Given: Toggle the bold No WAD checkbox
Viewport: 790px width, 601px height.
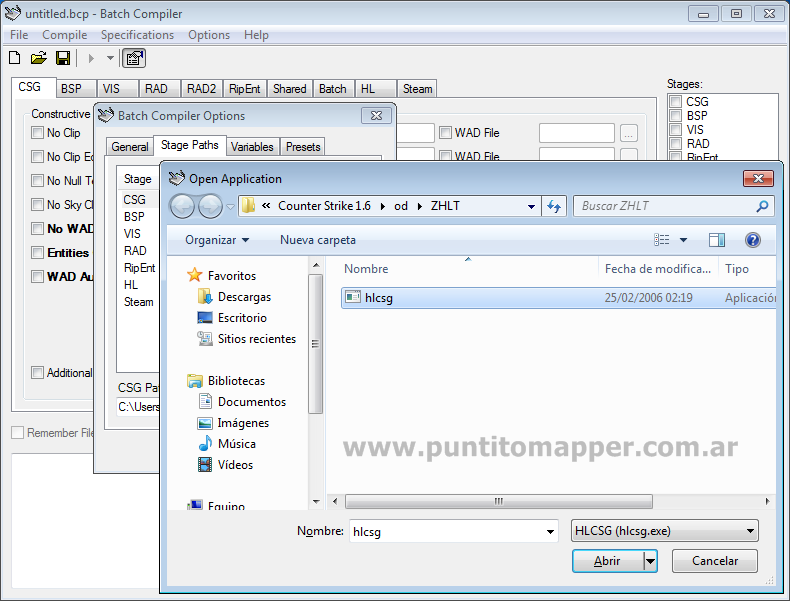Looking at the screenshot, I should click(x=37, y=229).
